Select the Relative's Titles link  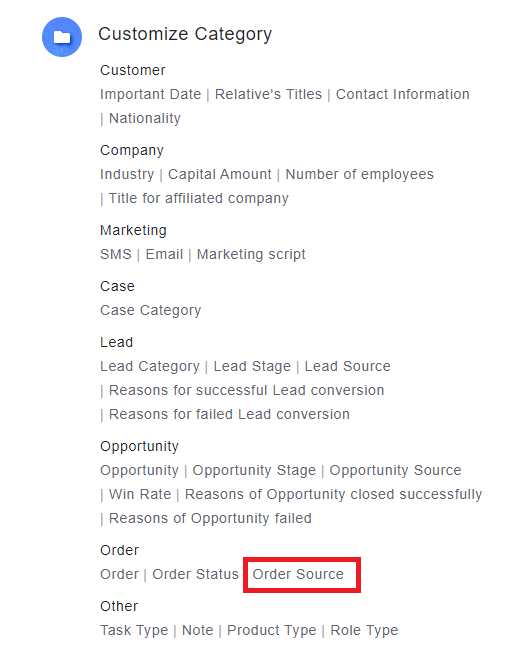[x=268, y=94]
